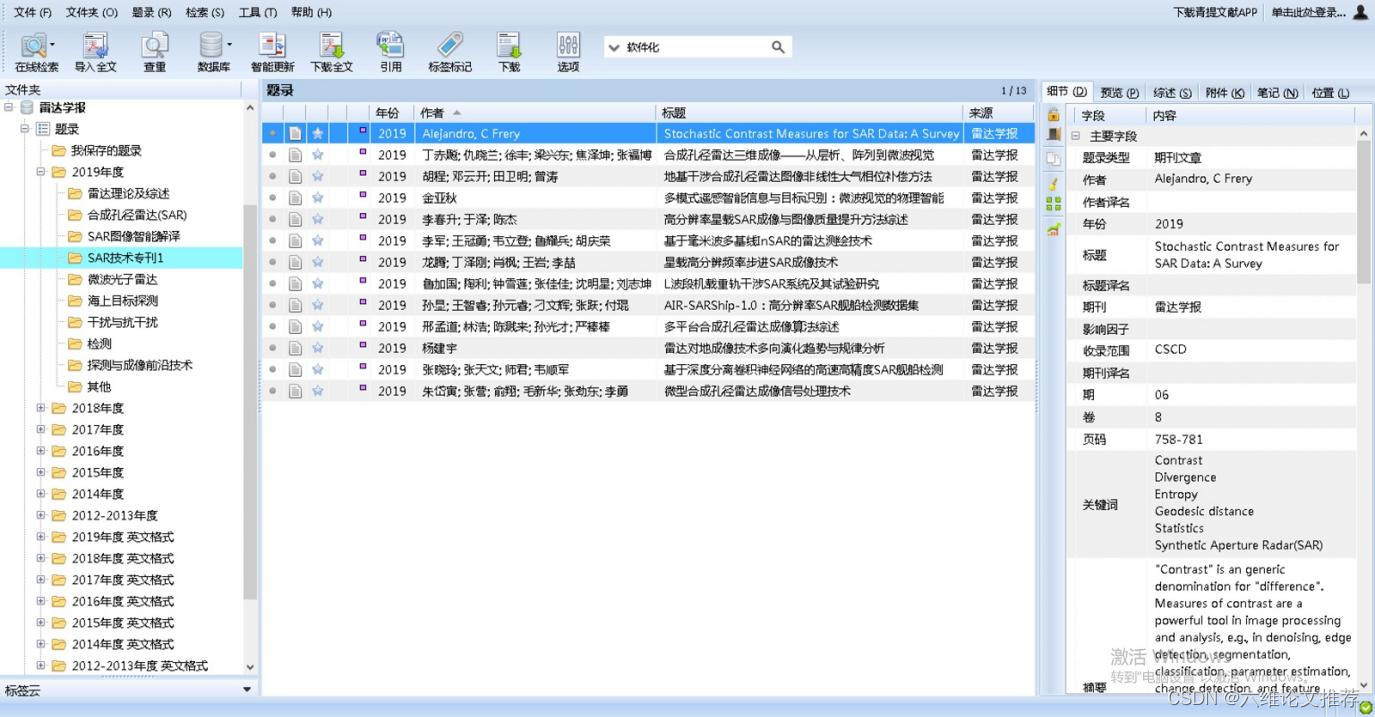
Task: Click the green status icon at bottom-right corner
Action: pos(1366,707)
